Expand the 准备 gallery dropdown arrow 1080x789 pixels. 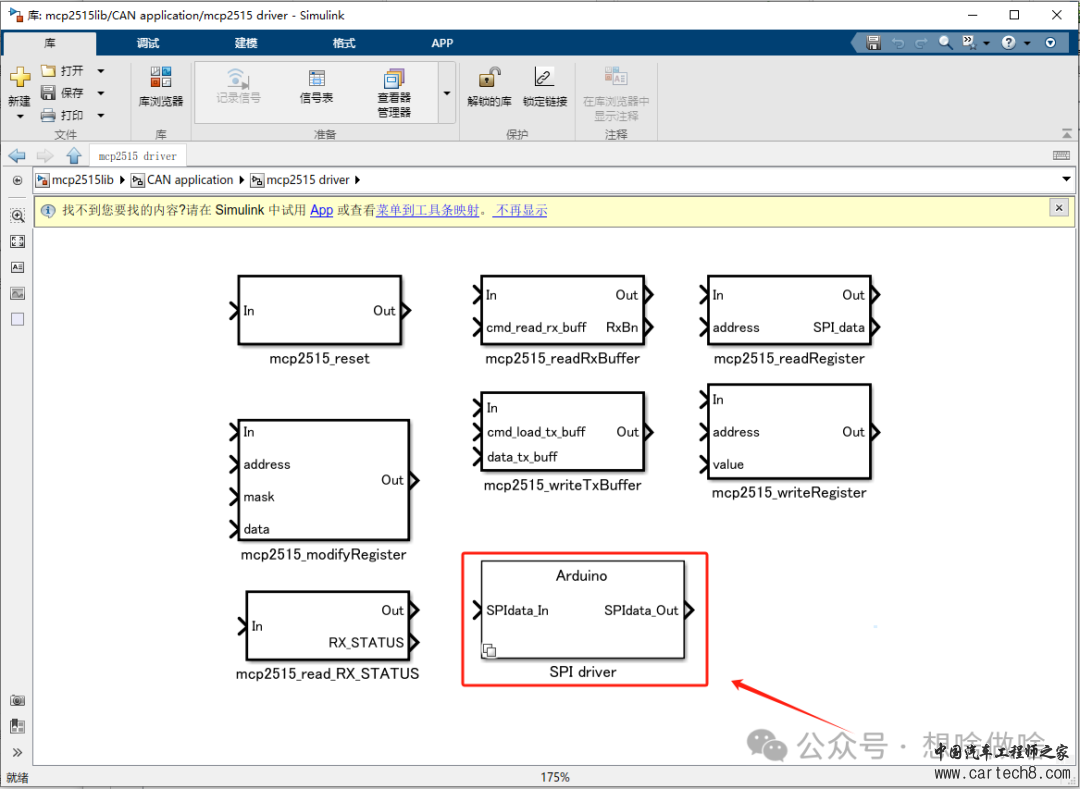tap(447, 93)
